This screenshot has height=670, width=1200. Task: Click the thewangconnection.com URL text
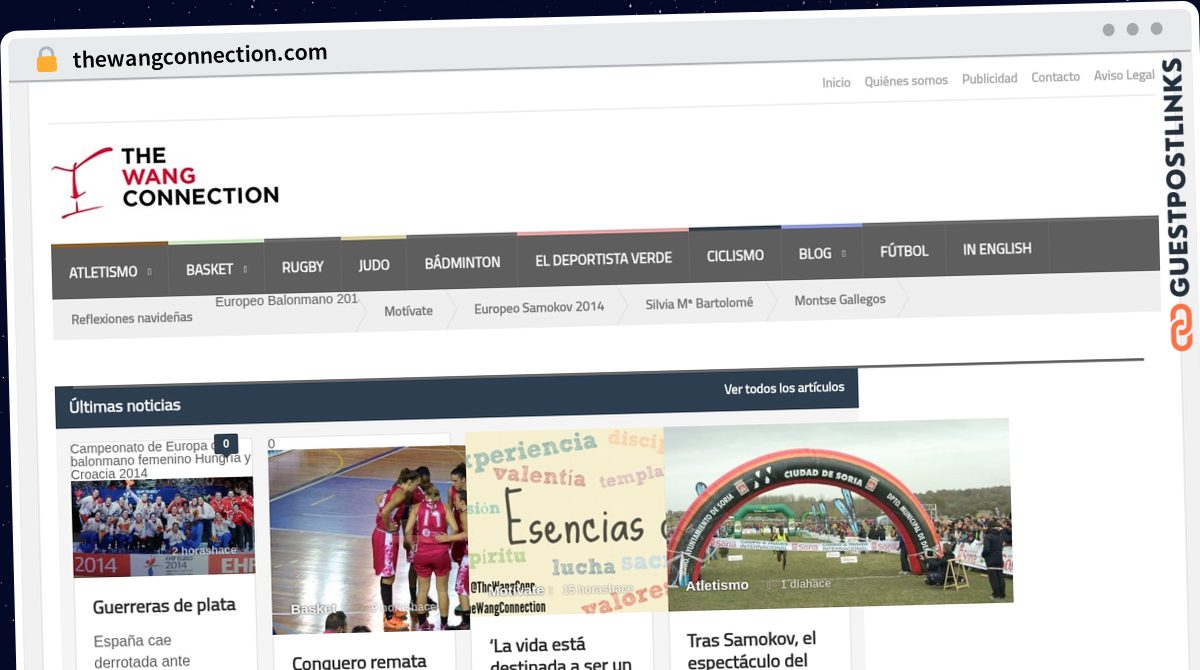pos(200,55)
